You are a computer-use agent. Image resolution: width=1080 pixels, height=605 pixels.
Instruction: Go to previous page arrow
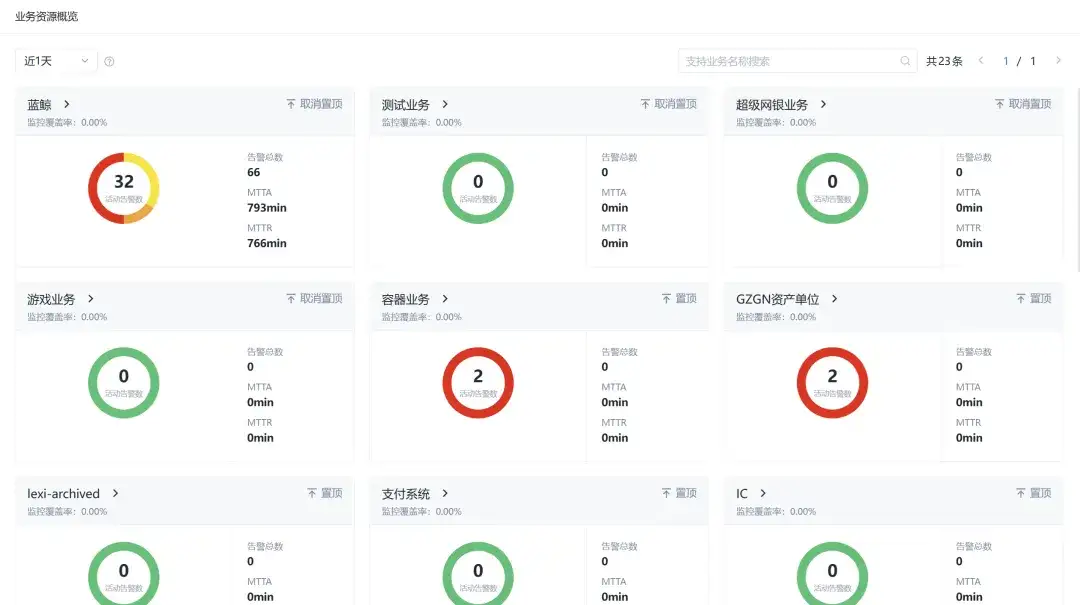981,61
